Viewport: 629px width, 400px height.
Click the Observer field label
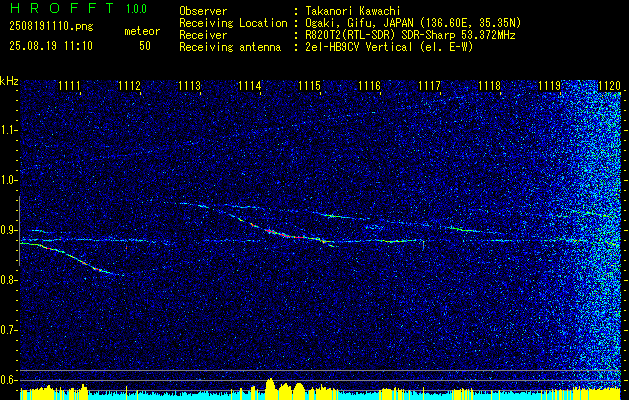coord(203,11)
